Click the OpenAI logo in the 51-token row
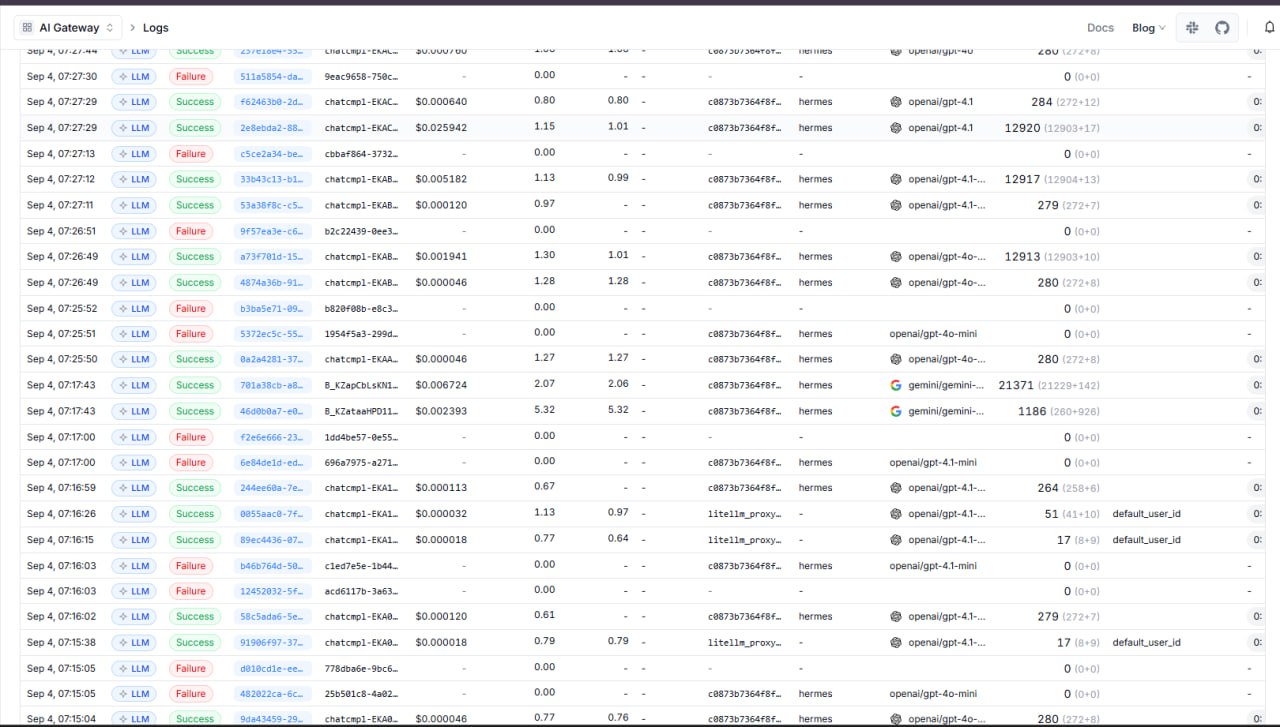The width and height of the screenshot is (1280, 727). click(896, 514)
